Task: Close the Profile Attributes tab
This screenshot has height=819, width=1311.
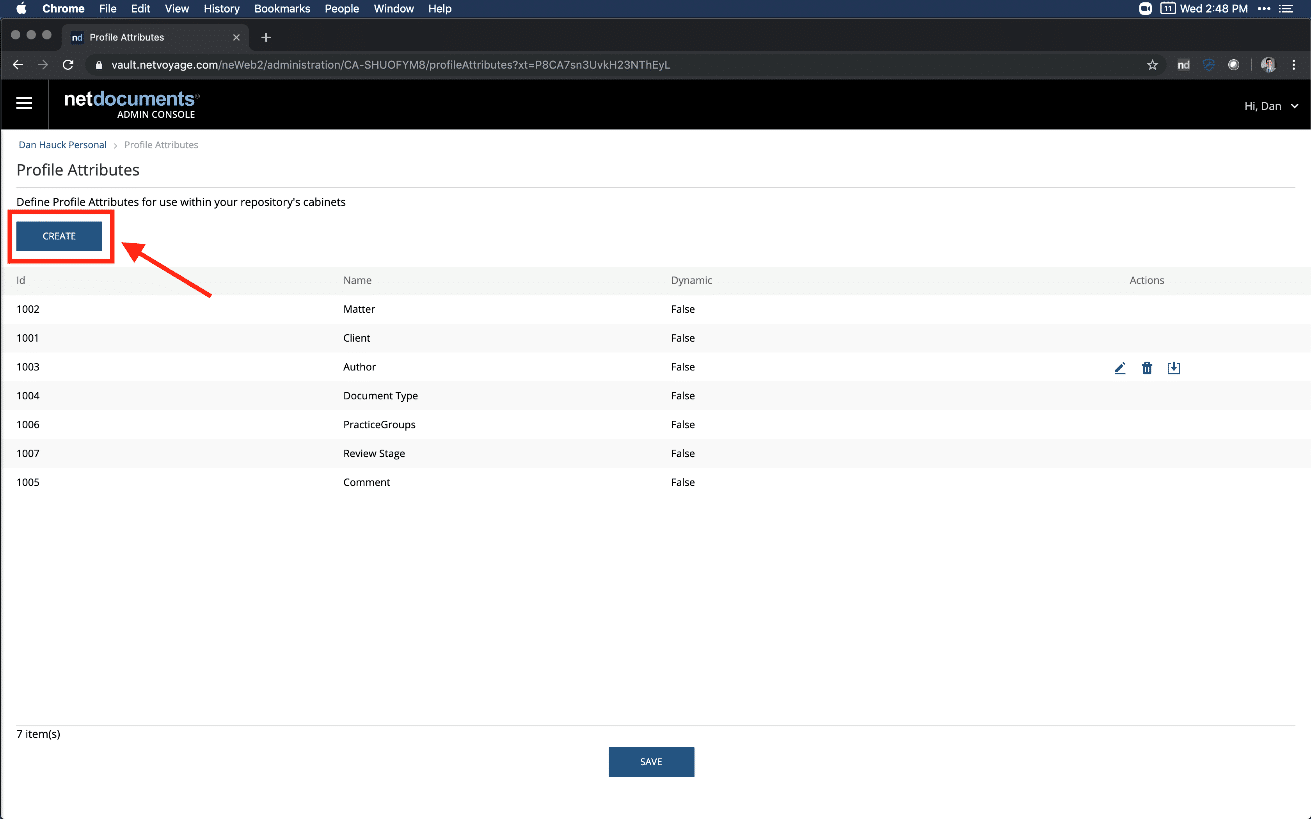Action: [x=237, y=38]
